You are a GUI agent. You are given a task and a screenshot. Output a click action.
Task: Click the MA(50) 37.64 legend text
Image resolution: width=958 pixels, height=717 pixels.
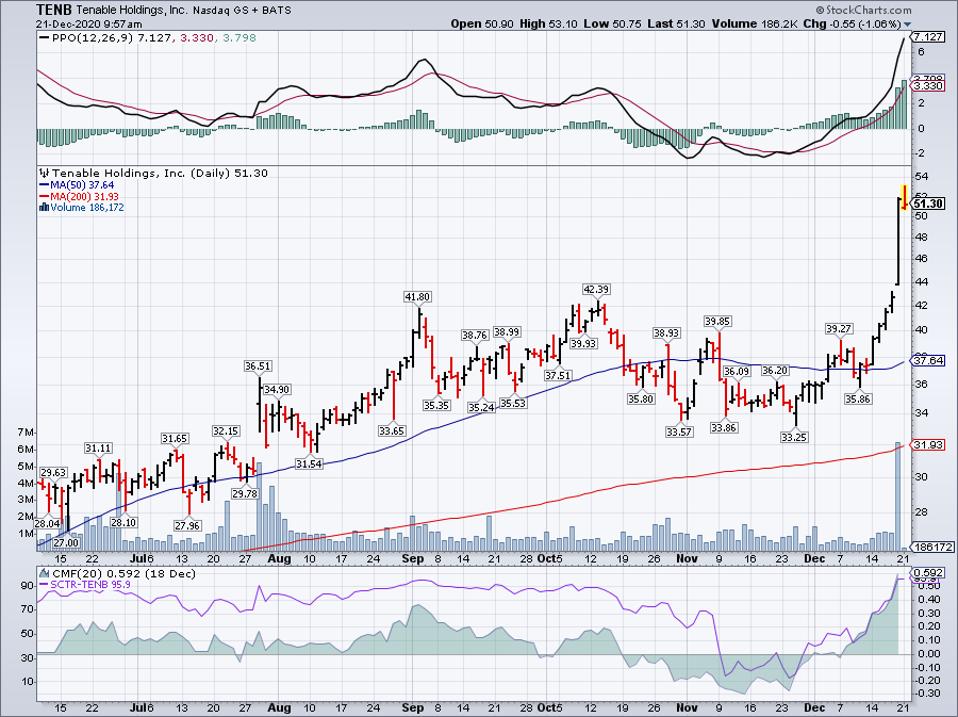click(82, 185)
